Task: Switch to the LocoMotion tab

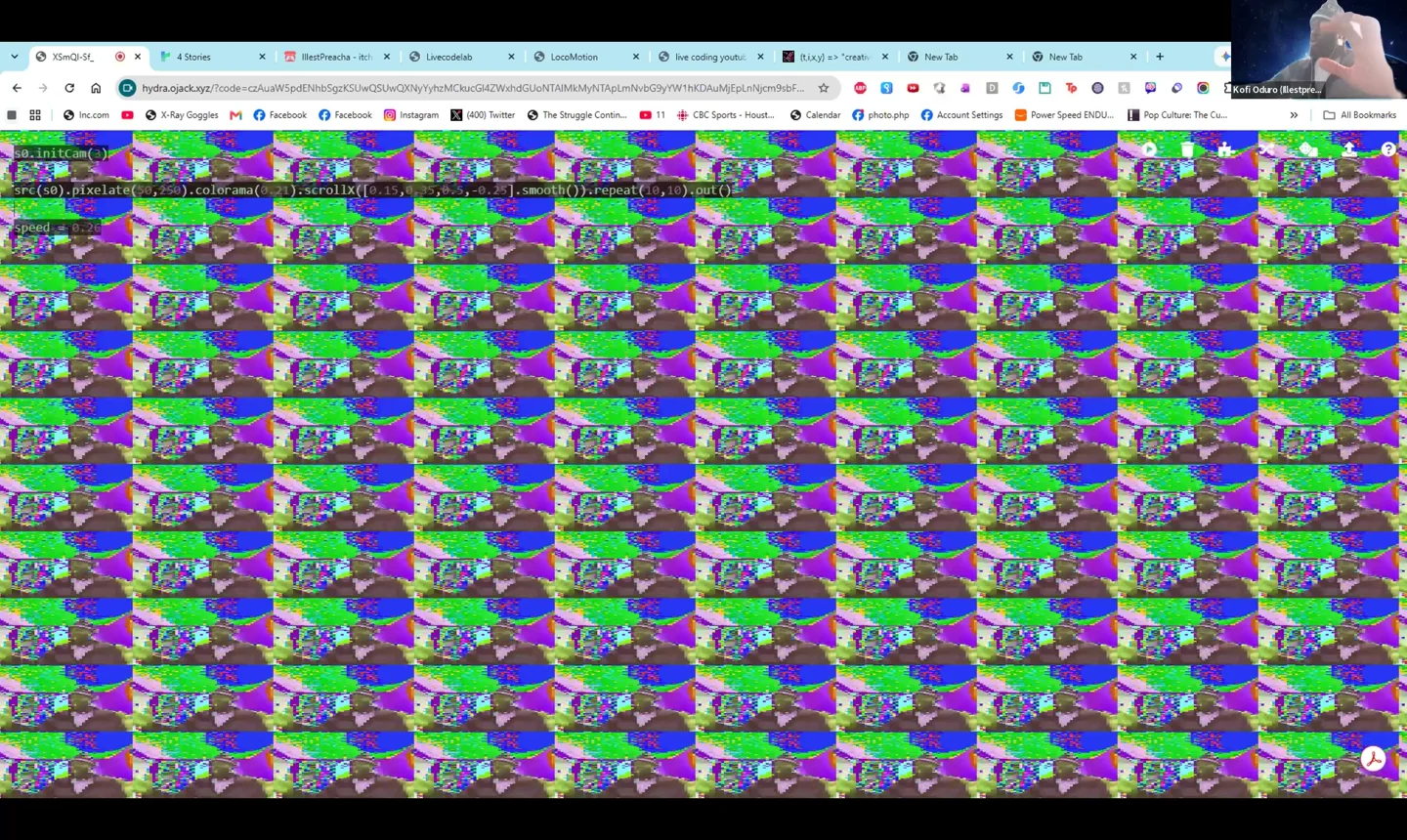Action: pyautogui.click(x=586, y=57)
